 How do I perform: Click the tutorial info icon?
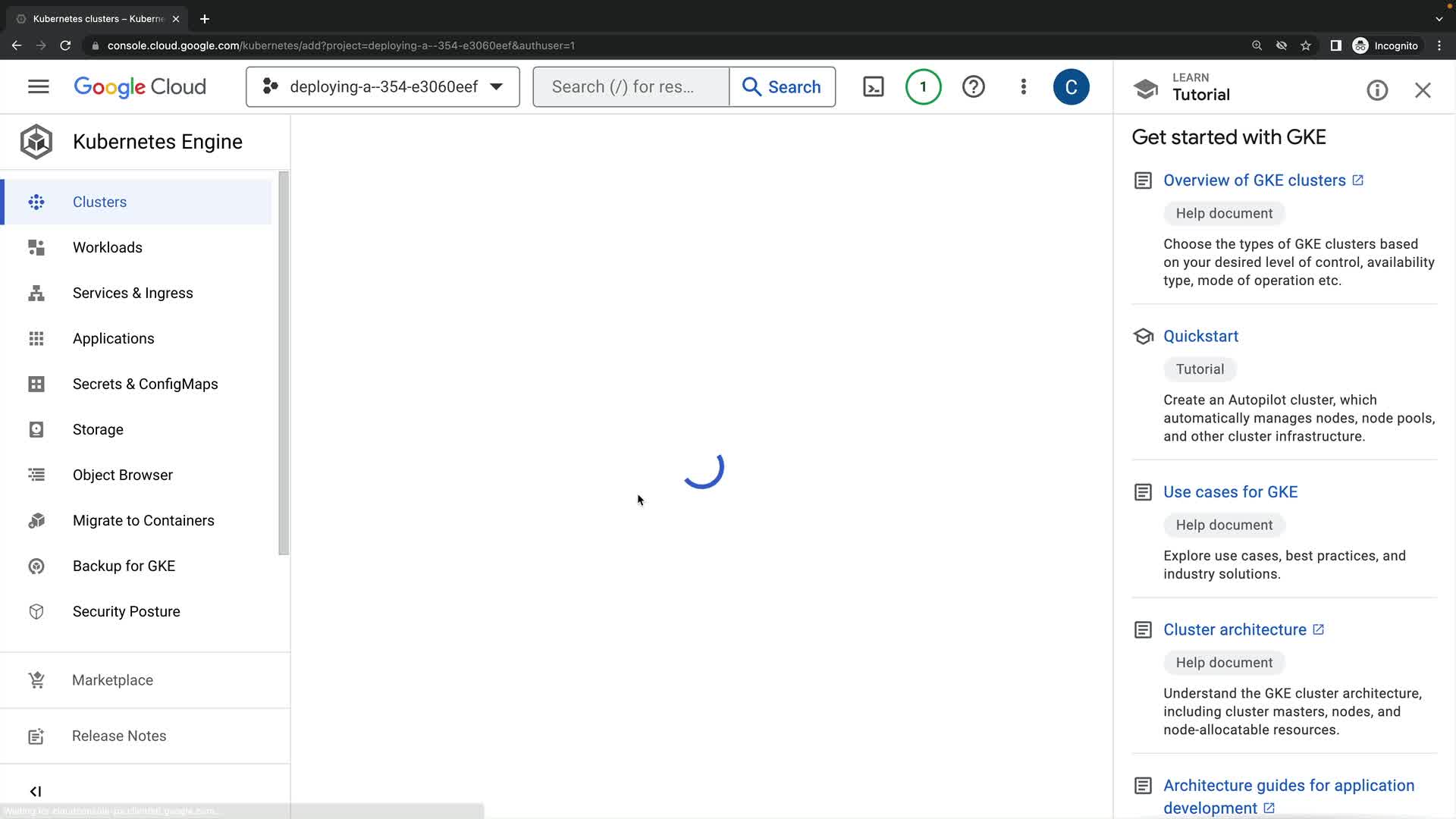pyautogui.click(x=1377, y=90)
